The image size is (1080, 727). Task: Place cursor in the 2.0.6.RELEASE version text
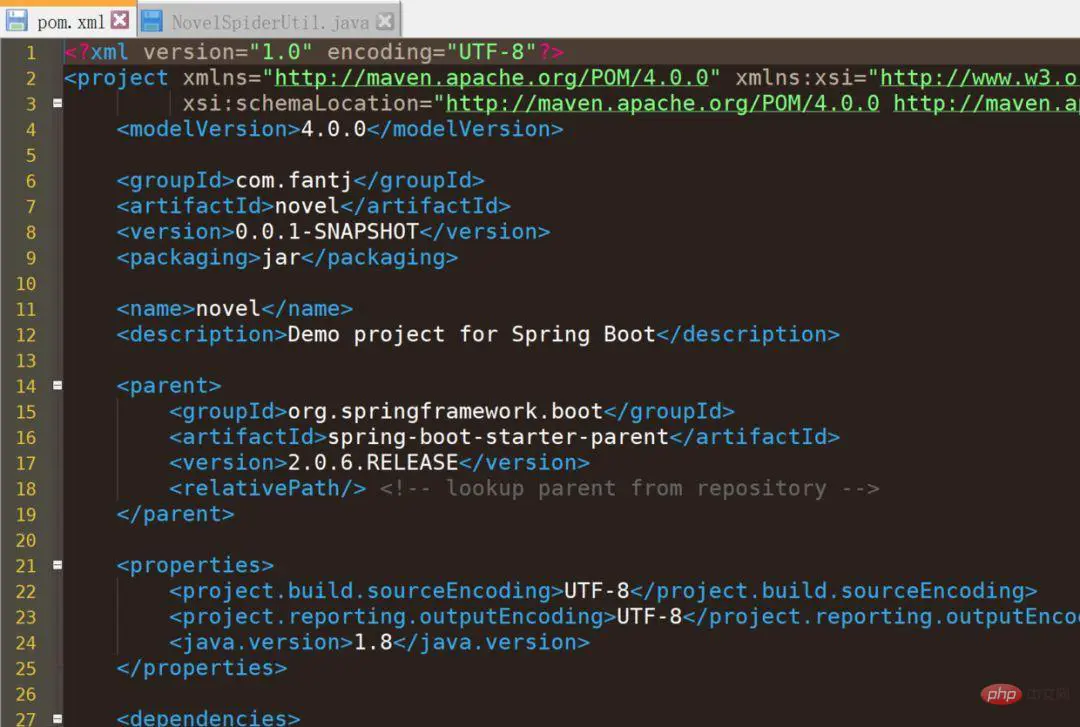tap(373, 462)
